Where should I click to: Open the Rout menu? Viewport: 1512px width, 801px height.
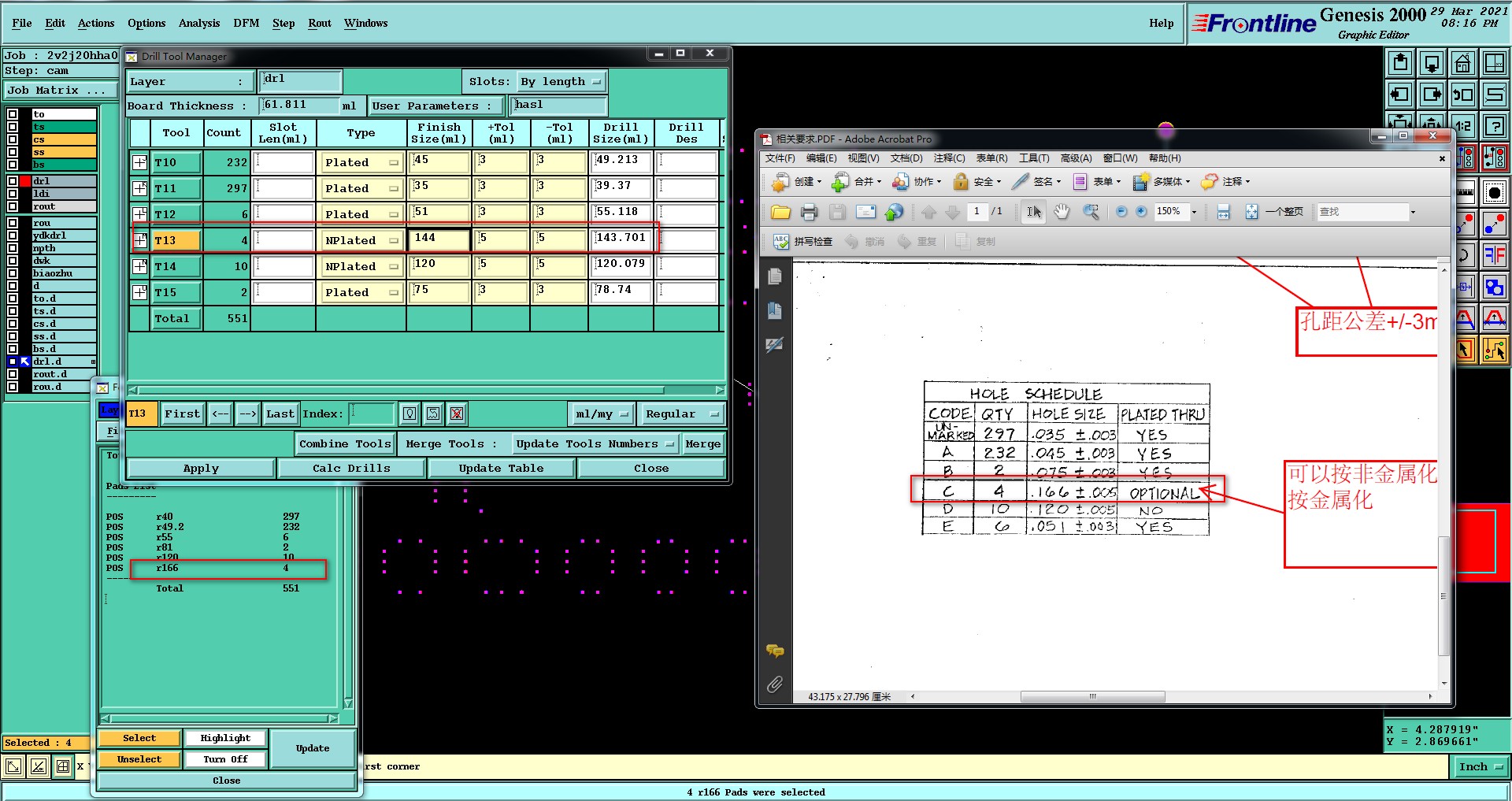(320, 23)
